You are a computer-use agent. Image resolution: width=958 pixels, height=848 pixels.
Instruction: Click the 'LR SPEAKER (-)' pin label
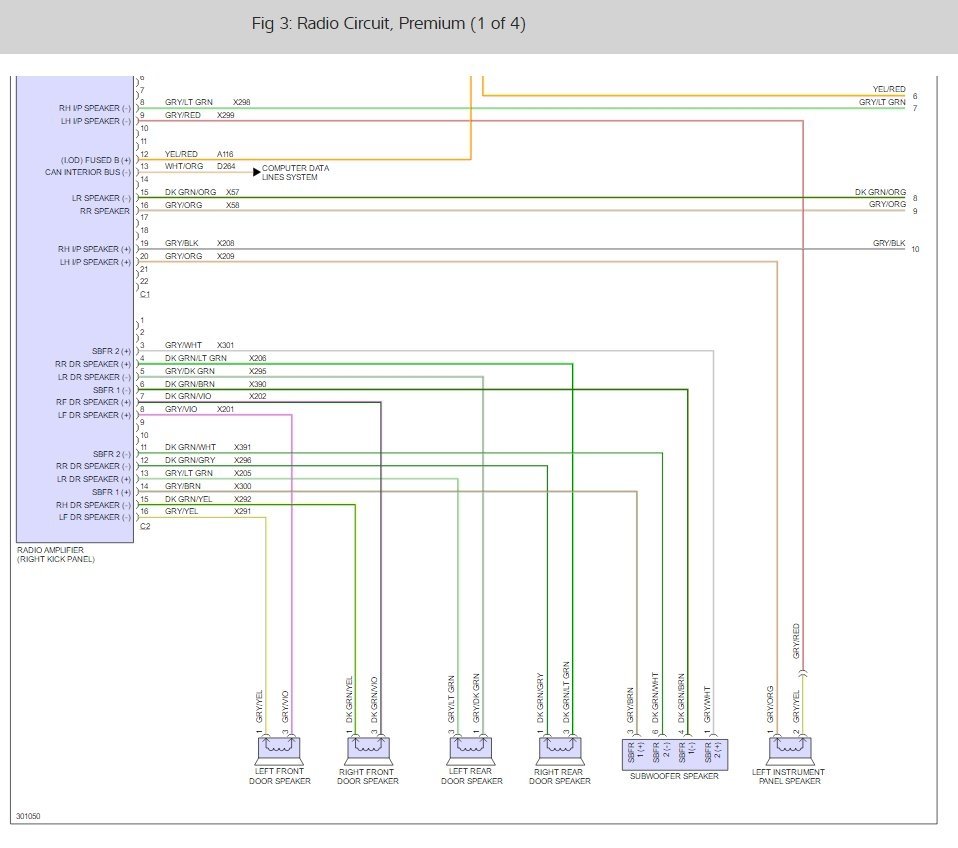coord(101,198)
